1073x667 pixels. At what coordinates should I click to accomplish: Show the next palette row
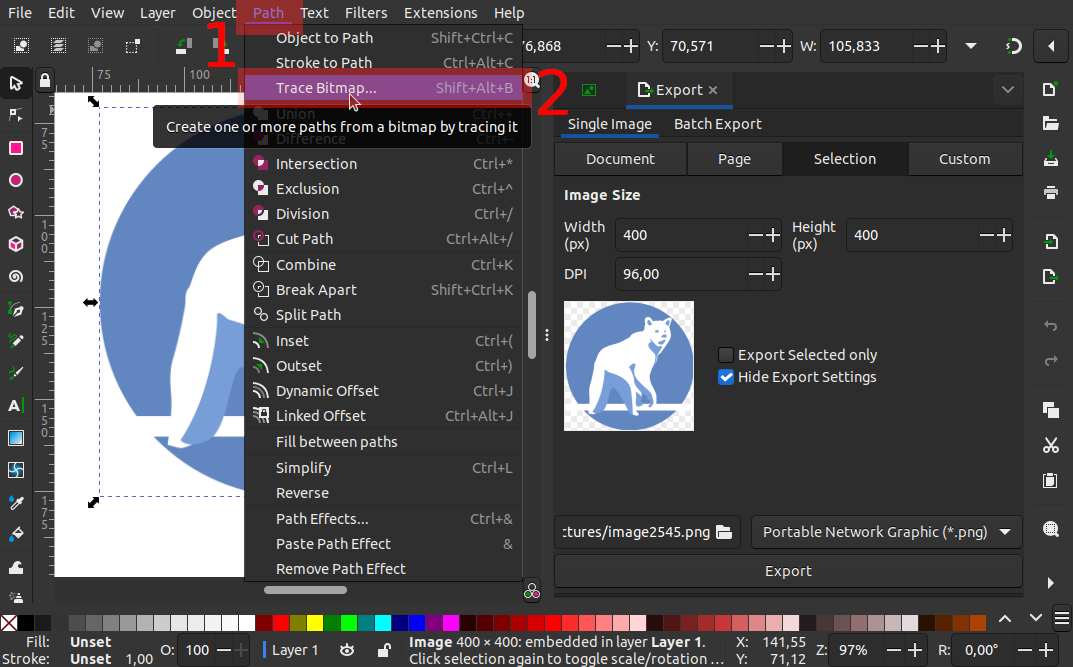[1035, 618]
